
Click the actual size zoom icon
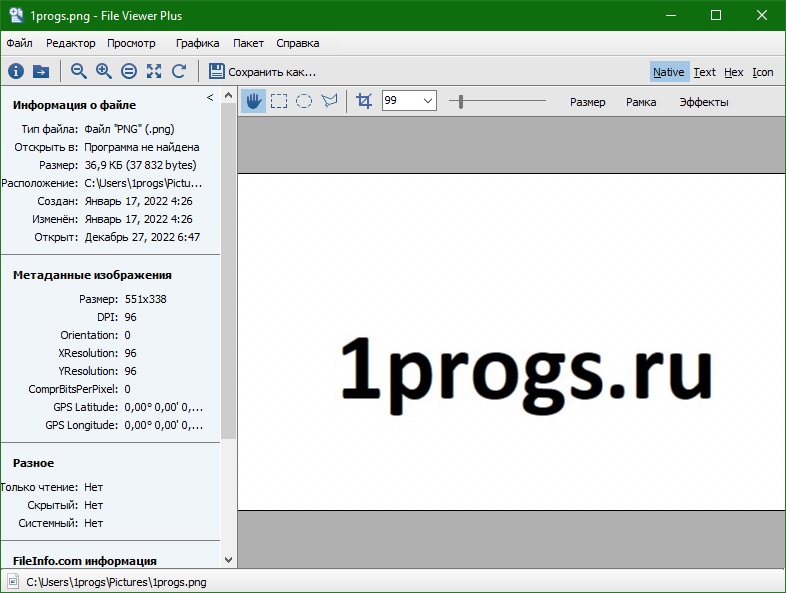[x=129, y=71]
